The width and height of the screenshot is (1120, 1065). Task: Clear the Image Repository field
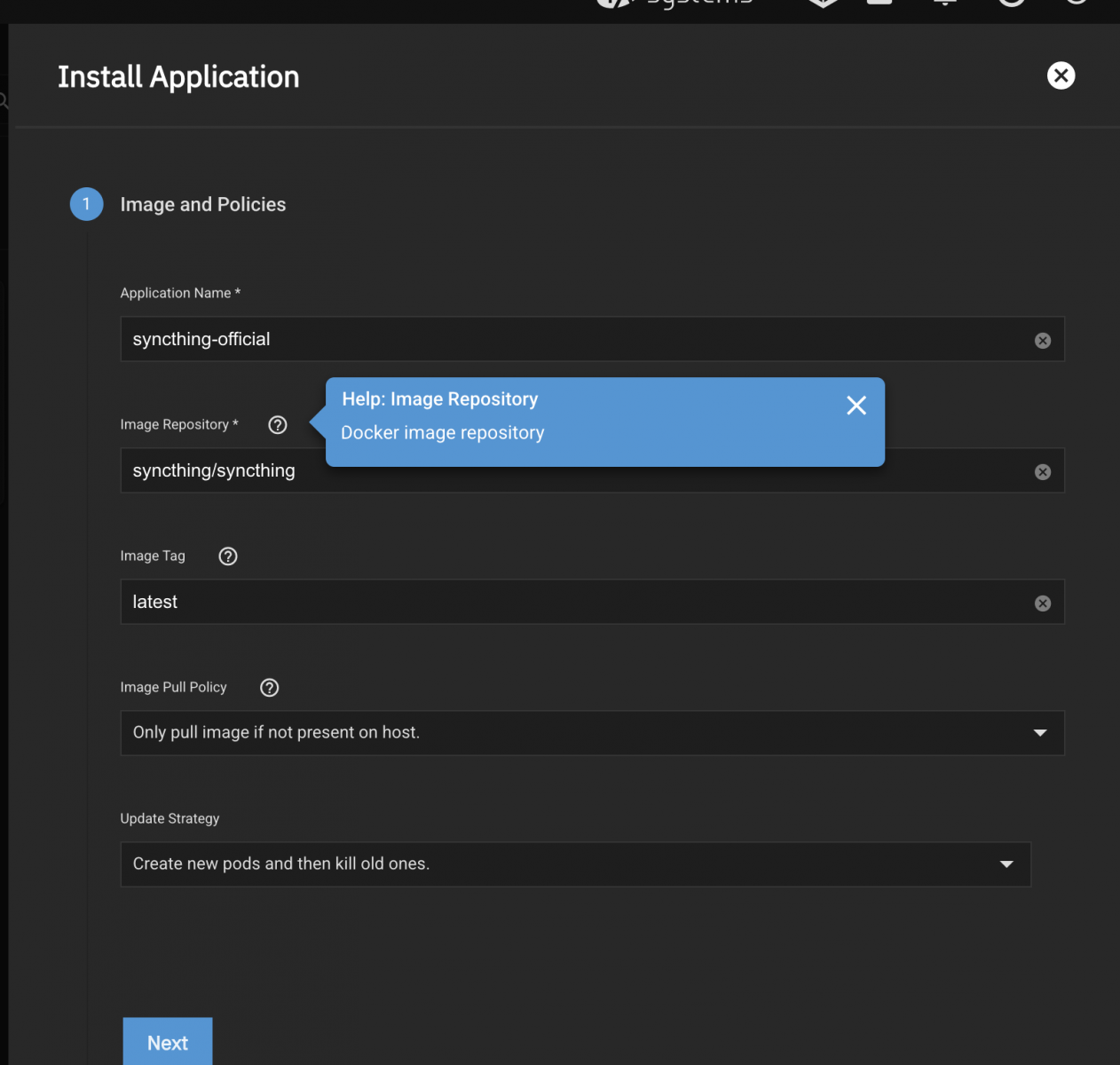(x=1043, y=472)
